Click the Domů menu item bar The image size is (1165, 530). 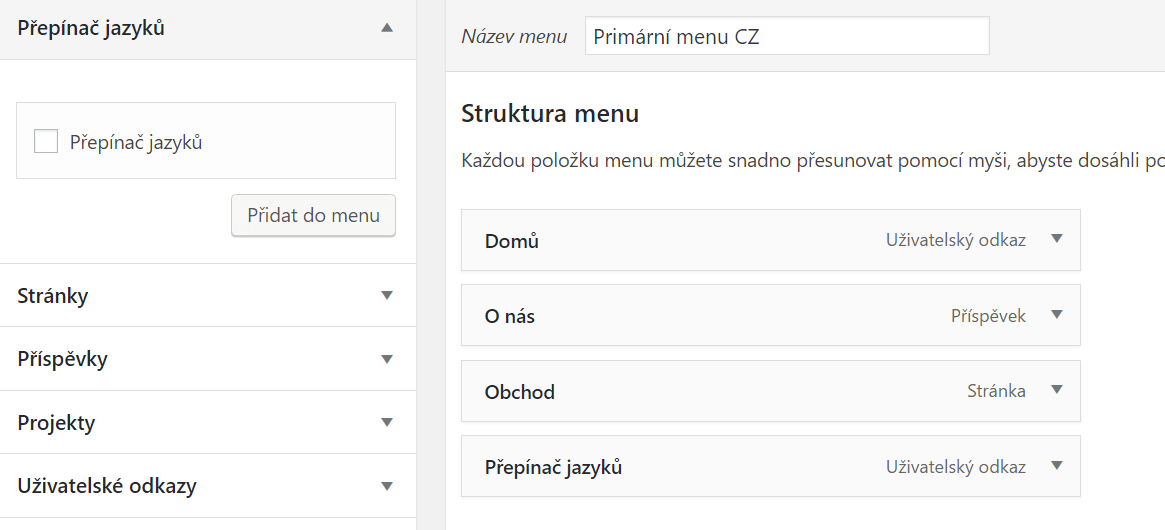click(770, 240)
